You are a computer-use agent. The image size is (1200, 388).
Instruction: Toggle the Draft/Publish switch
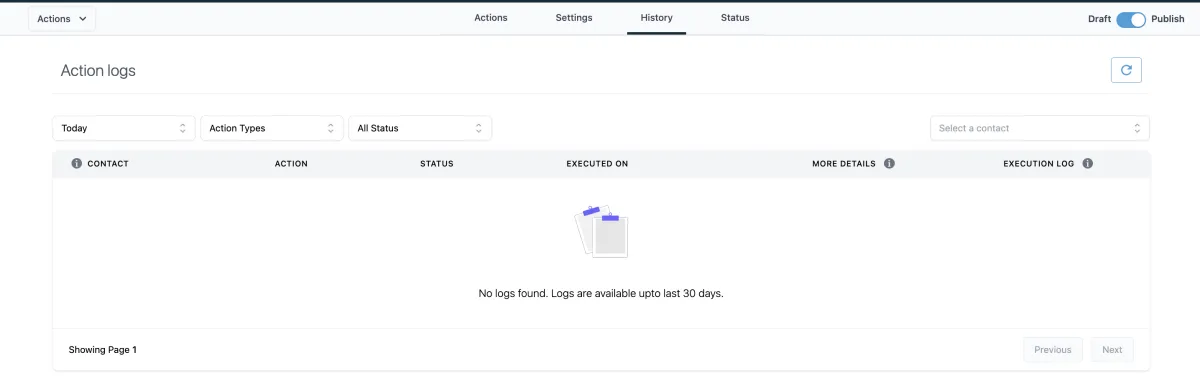(x=1131, y=19)
